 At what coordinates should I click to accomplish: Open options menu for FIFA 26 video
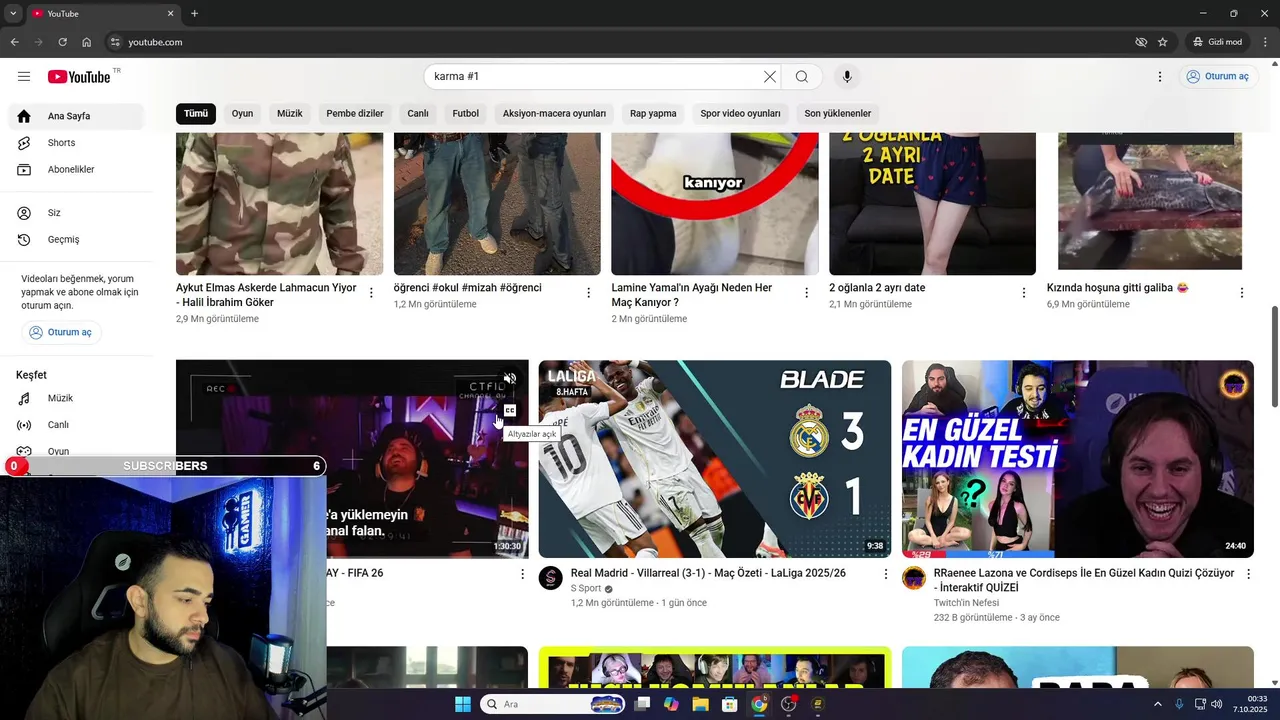(x=522, y=574)
